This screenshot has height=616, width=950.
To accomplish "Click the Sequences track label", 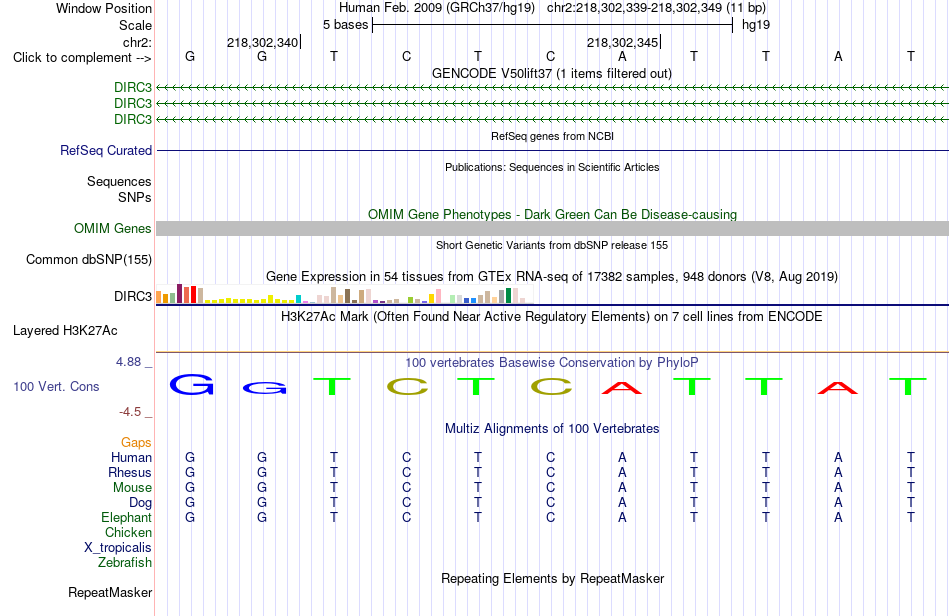I will pos(119,182).
